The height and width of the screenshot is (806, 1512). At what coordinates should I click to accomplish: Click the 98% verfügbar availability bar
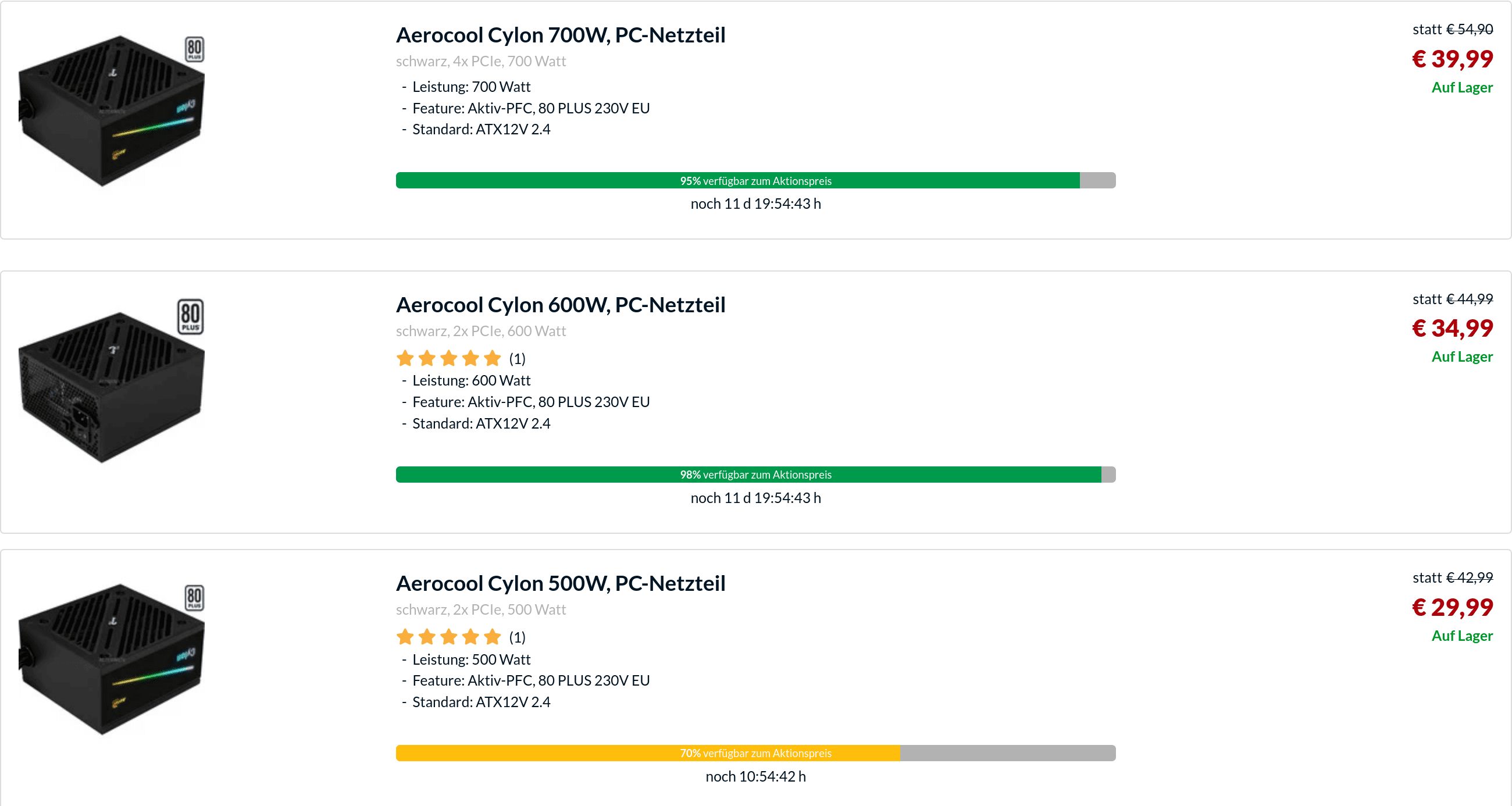tap(755, 475)
